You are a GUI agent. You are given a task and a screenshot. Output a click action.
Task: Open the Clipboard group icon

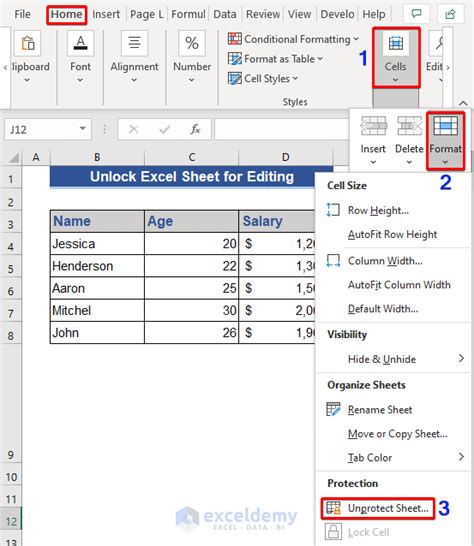coord(28,44)
